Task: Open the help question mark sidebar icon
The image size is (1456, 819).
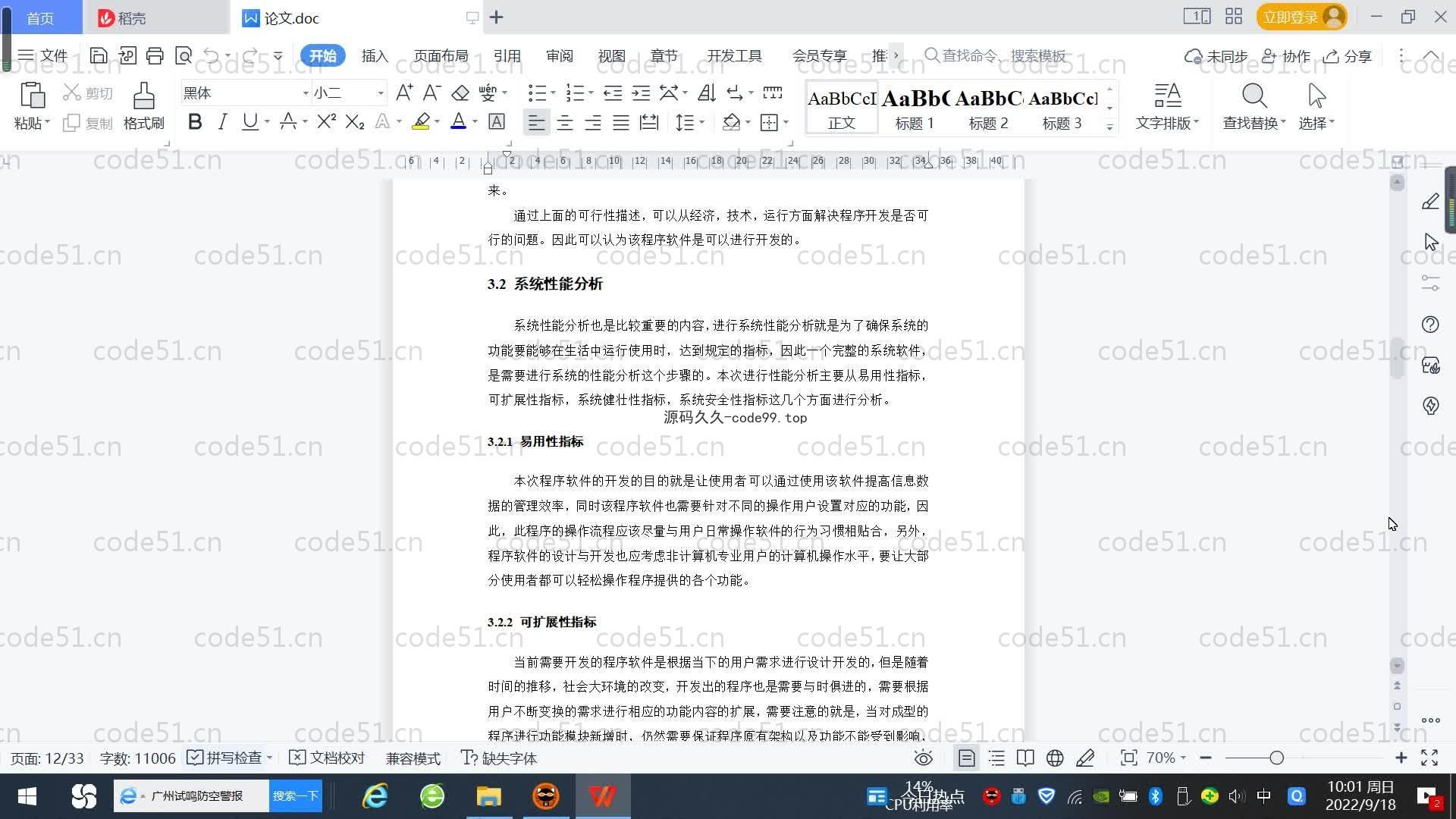Action: (1430, 325)
